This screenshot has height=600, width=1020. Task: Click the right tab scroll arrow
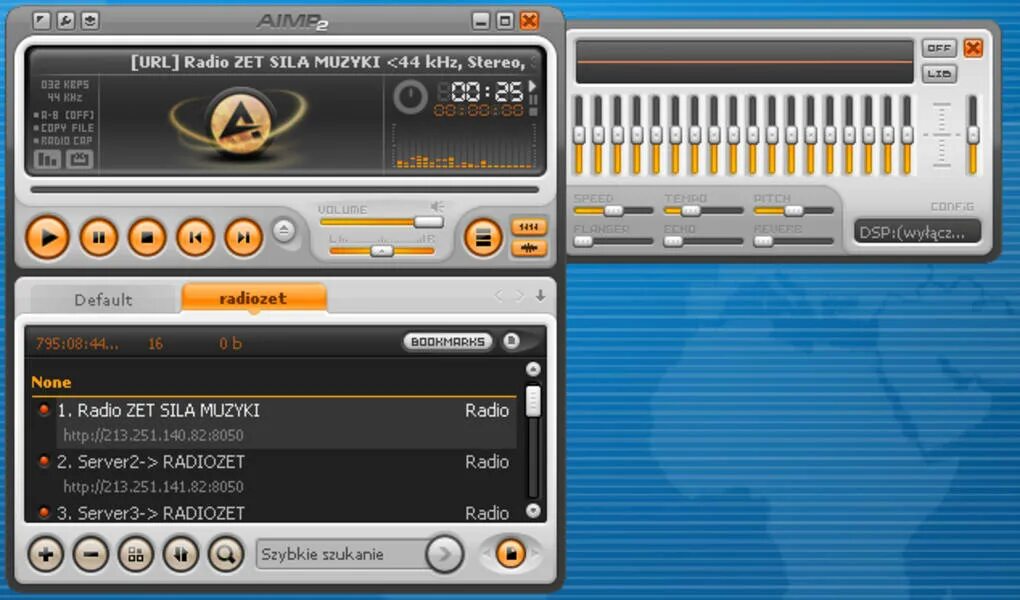[x=519, y=296]
